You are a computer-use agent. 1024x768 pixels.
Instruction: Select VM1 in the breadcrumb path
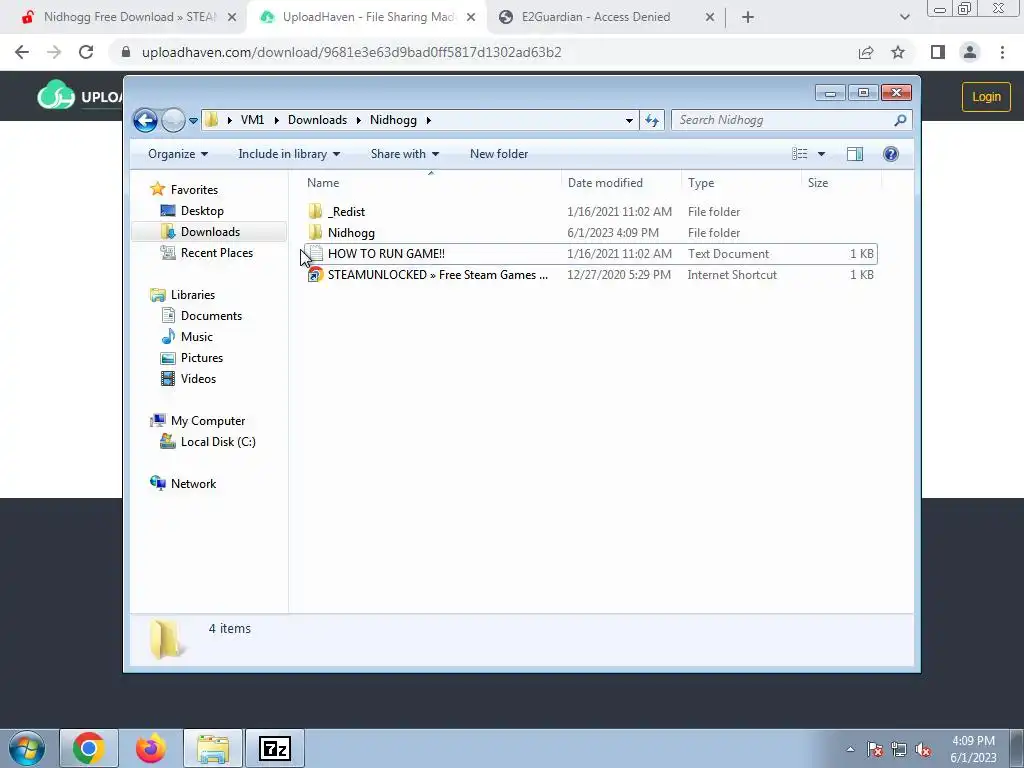pos(252,120)
